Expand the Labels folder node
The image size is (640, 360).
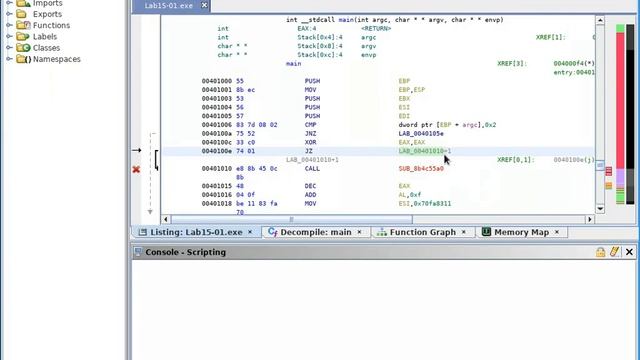(x=9, y=36)
